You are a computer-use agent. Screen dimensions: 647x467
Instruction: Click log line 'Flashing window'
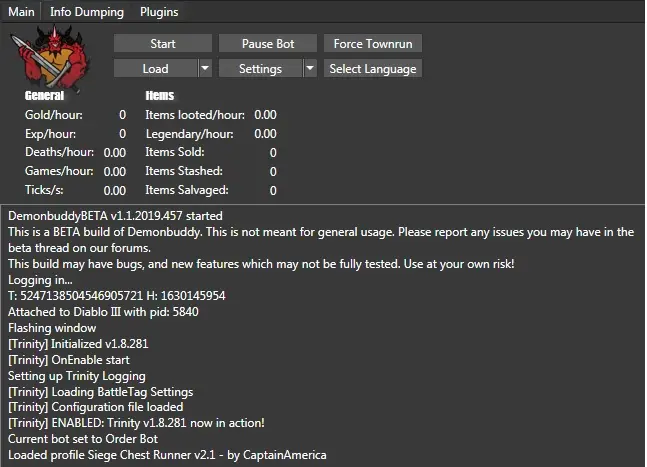point(52,328)
